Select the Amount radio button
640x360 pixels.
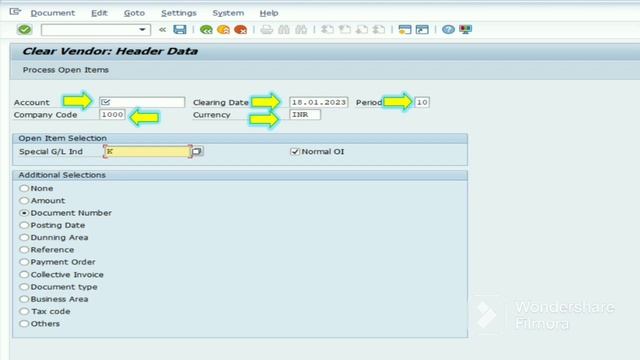(x=24, y=200)
